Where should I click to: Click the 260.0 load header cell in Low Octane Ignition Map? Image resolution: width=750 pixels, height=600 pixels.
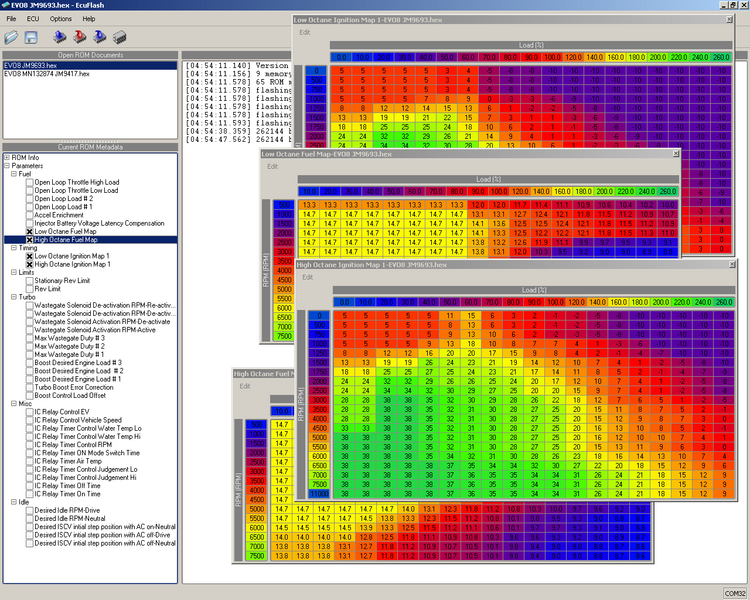point(721,57)
